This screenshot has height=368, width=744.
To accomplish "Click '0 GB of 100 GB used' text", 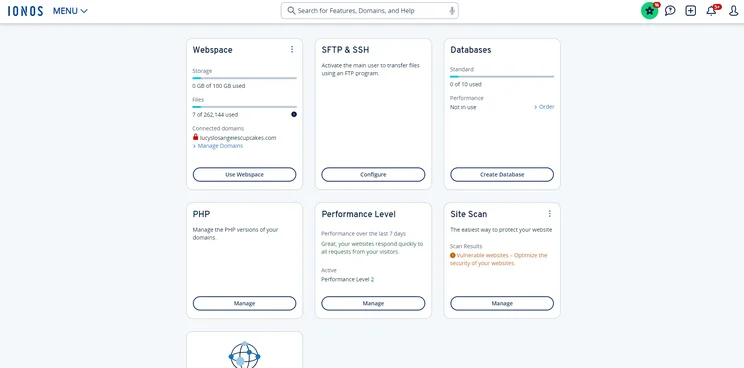I will 219,86.
